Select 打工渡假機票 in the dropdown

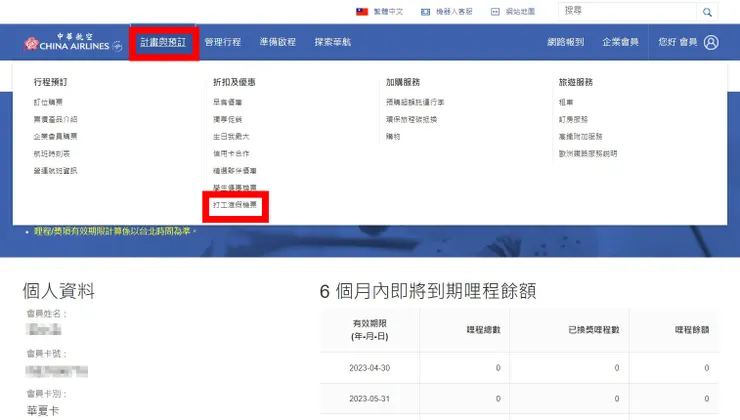235,205
